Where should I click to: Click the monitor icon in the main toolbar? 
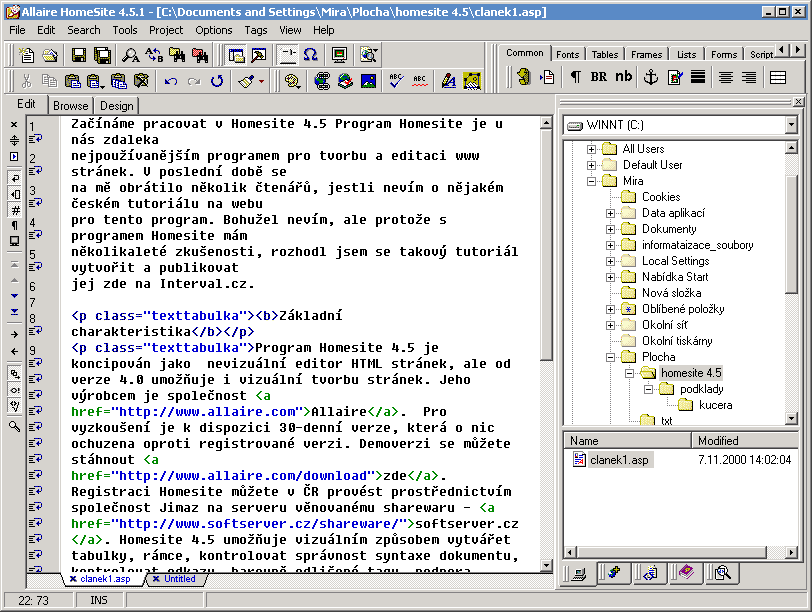(x=340, y=55)
